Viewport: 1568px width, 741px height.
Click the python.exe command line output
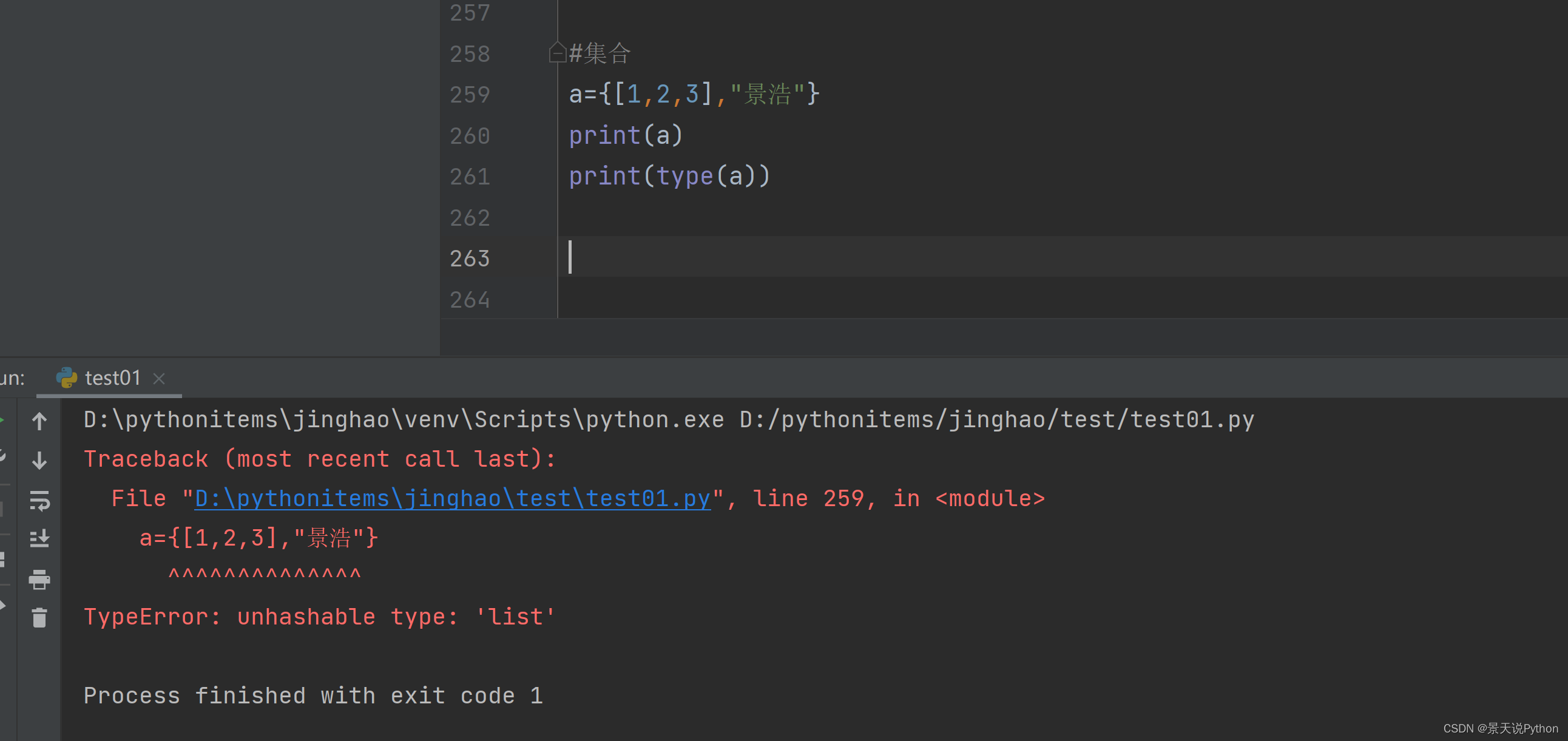pos(668,419)
